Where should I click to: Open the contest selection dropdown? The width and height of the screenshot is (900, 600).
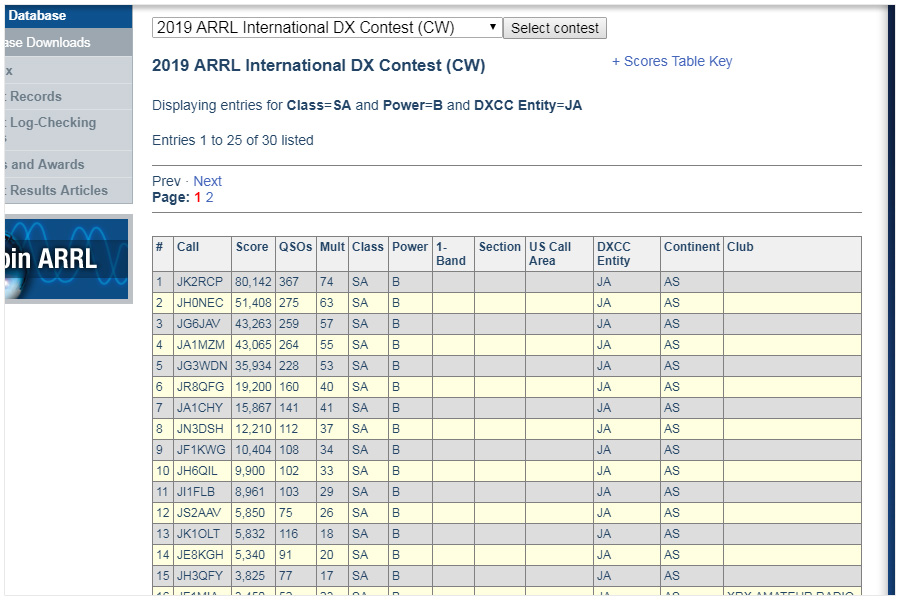click(326, 28)
